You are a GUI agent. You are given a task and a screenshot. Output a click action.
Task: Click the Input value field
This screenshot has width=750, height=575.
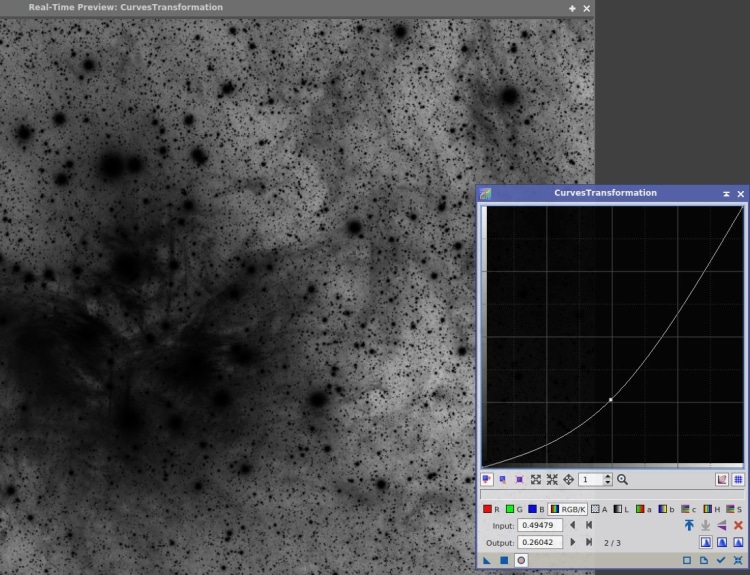540,525
